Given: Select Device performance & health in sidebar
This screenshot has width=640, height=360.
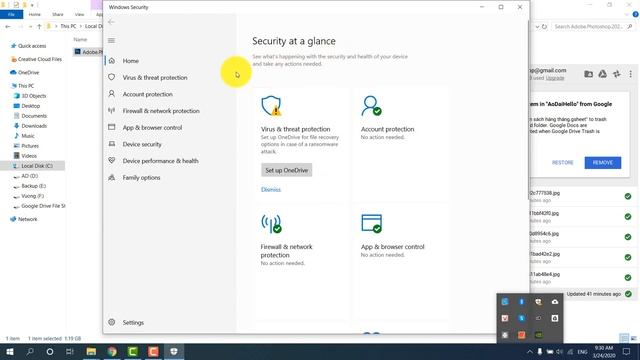Looking at the screenshot, I should (x=160, y=161).
